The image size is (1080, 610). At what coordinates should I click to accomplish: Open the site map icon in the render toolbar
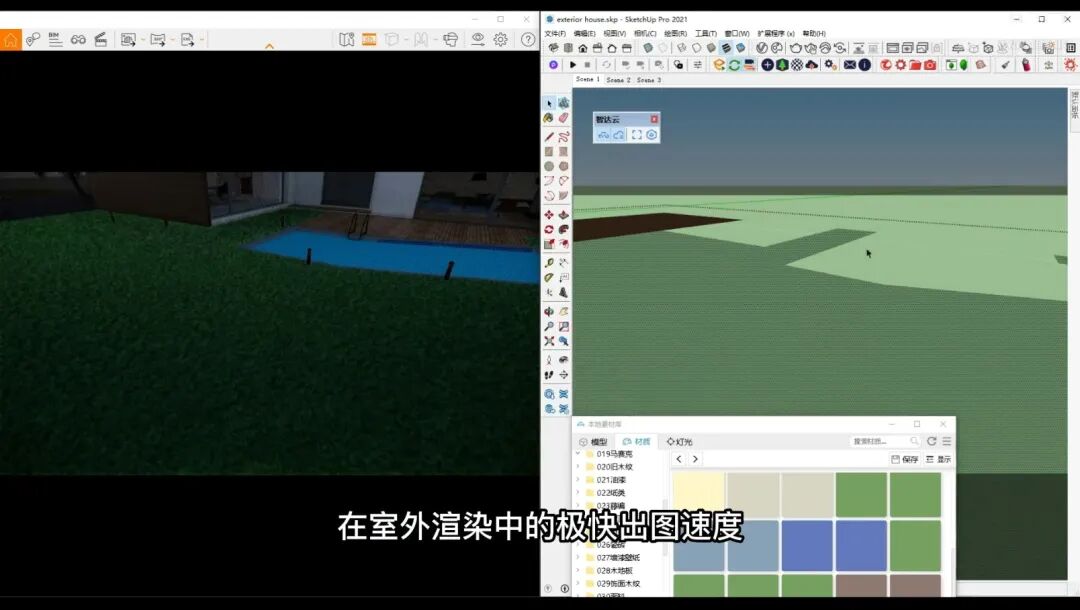(x=346, y=40)
